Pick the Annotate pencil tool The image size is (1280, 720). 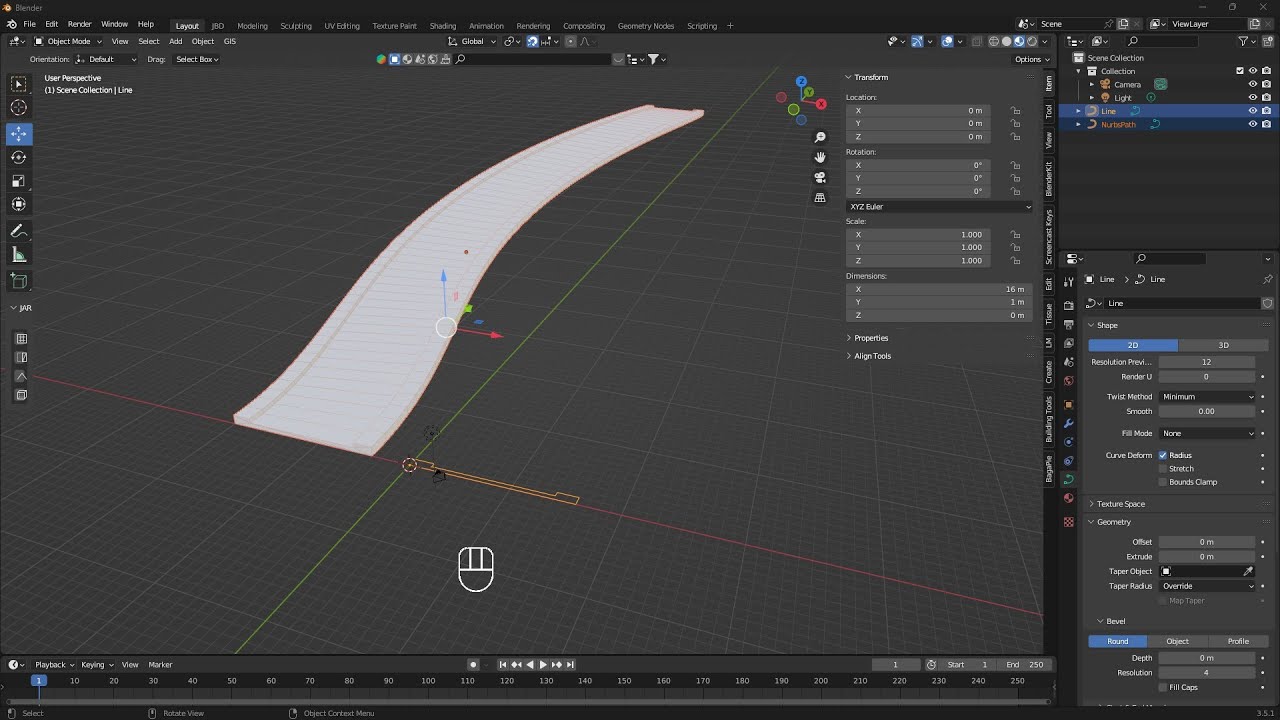click(19, 231)
